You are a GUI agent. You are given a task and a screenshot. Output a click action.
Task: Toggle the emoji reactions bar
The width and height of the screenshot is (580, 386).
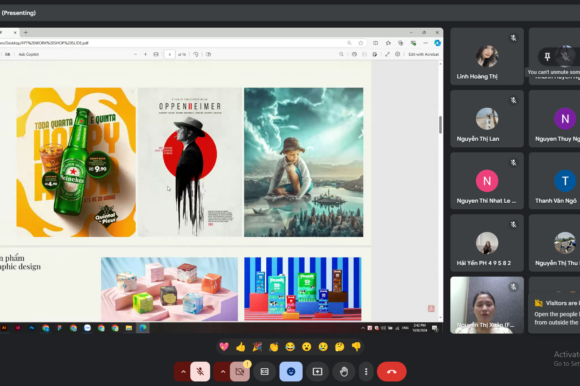[x=291, y=372]
